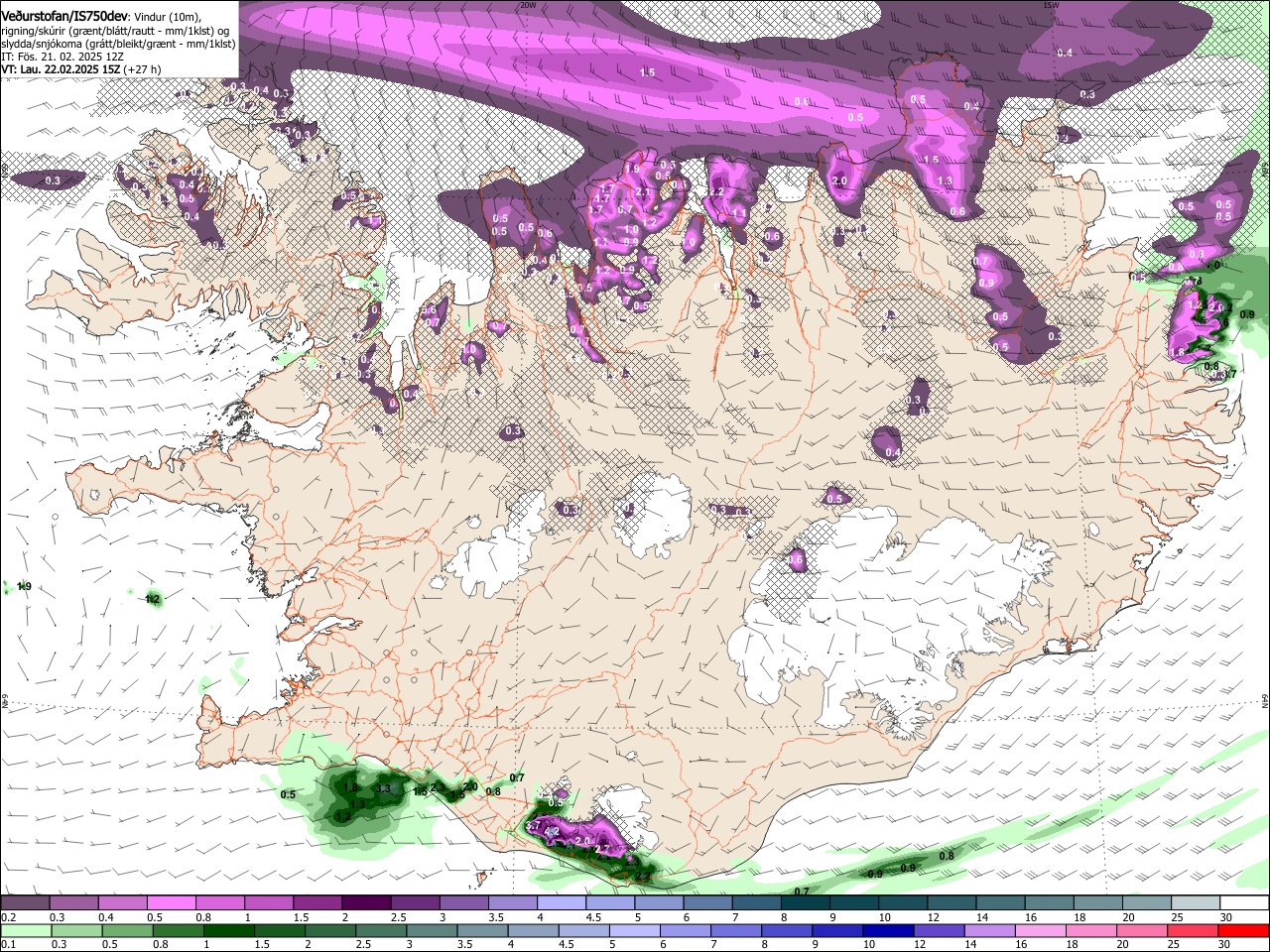The height and width of the screenshot is (952, 1270).
Task: Click the 0.1 label starting the rain legend
Action: 8,944
